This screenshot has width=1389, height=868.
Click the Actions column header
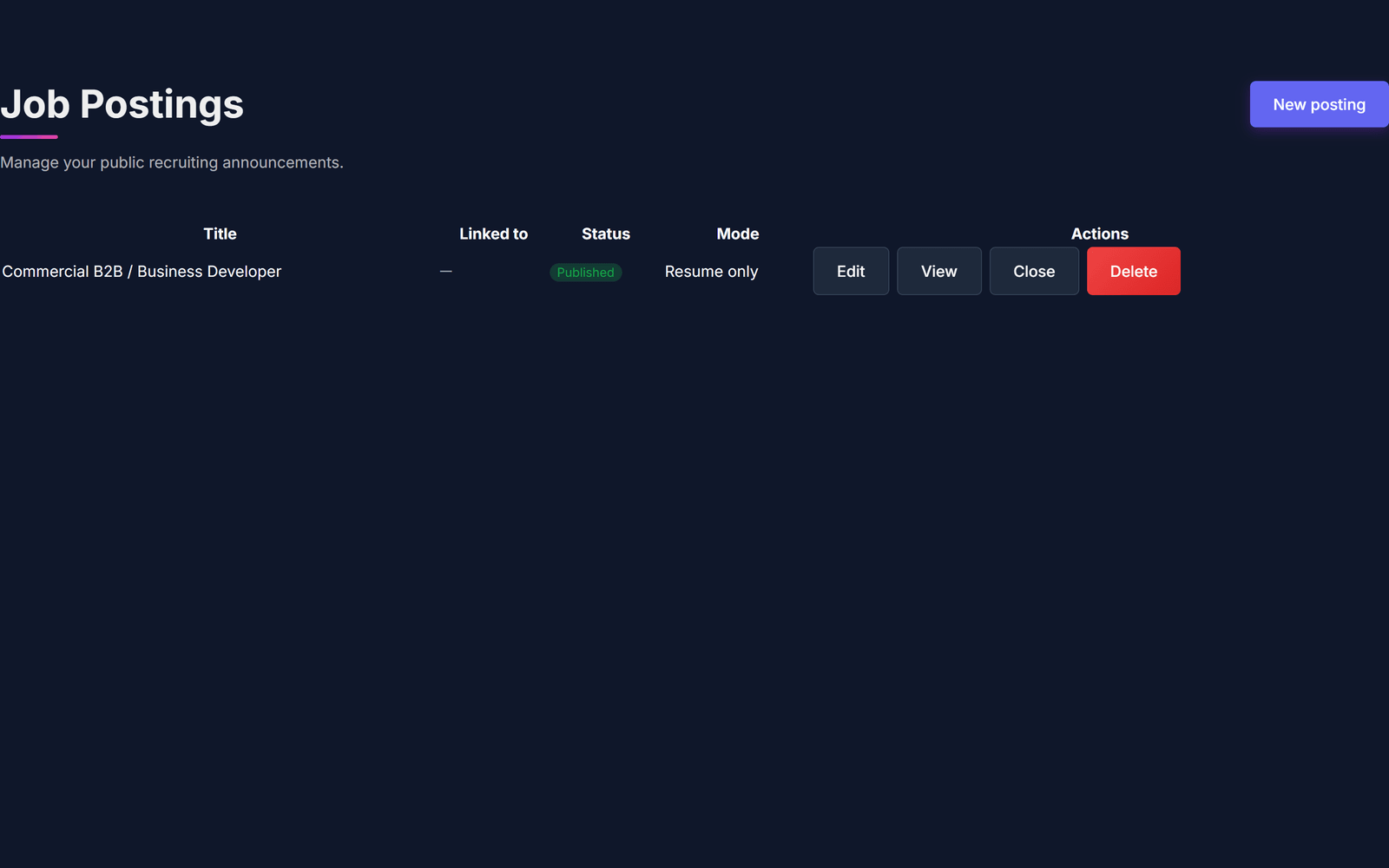[1100, 233]
